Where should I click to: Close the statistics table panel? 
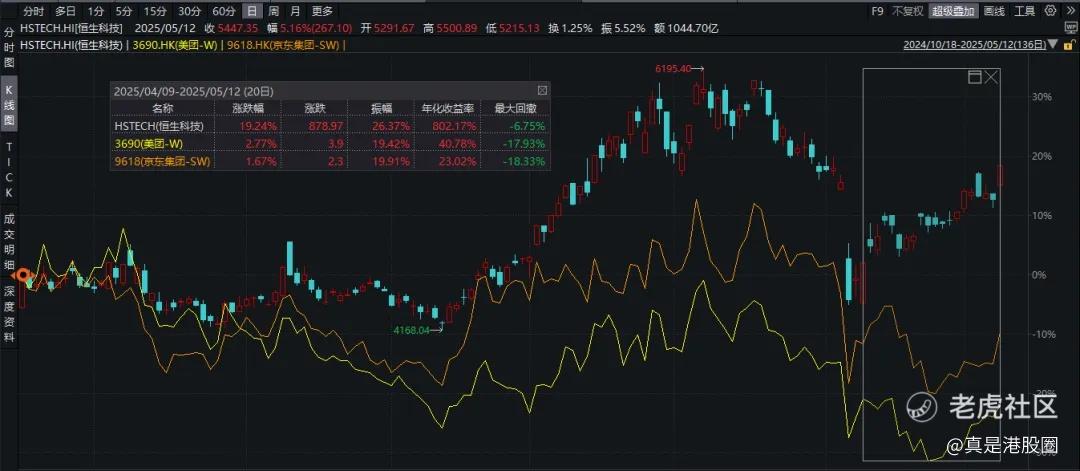542,90
